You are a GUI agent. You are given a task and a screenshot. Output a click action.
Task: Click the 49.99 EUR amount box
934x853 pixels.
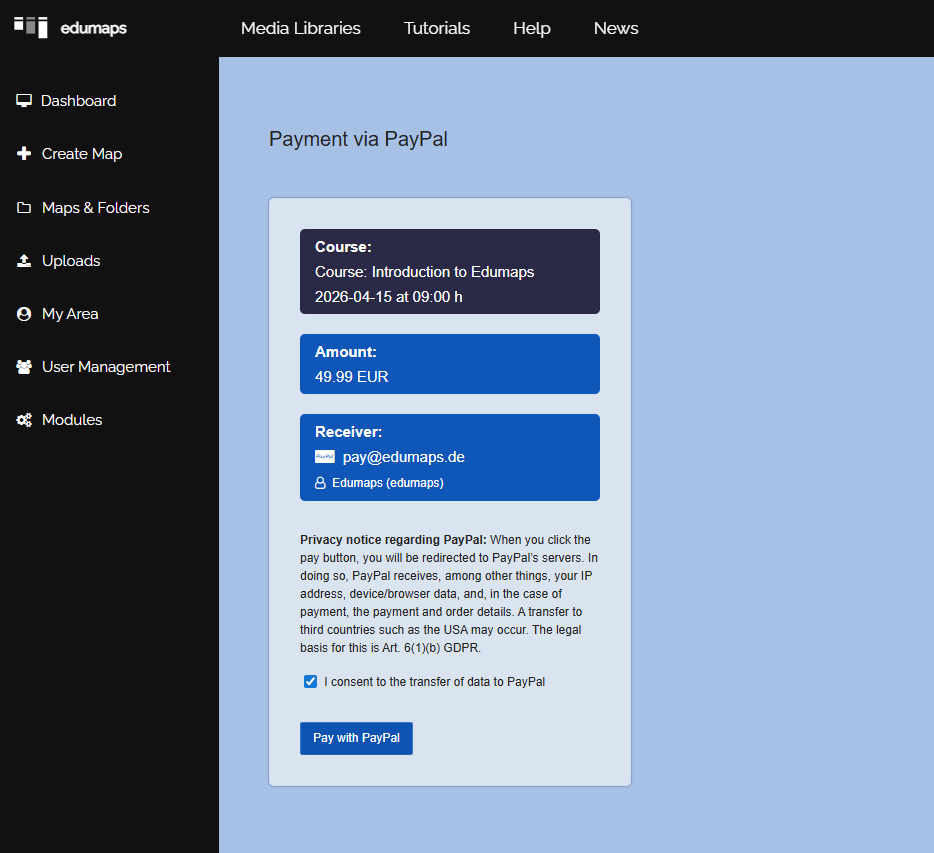[449, 364]
